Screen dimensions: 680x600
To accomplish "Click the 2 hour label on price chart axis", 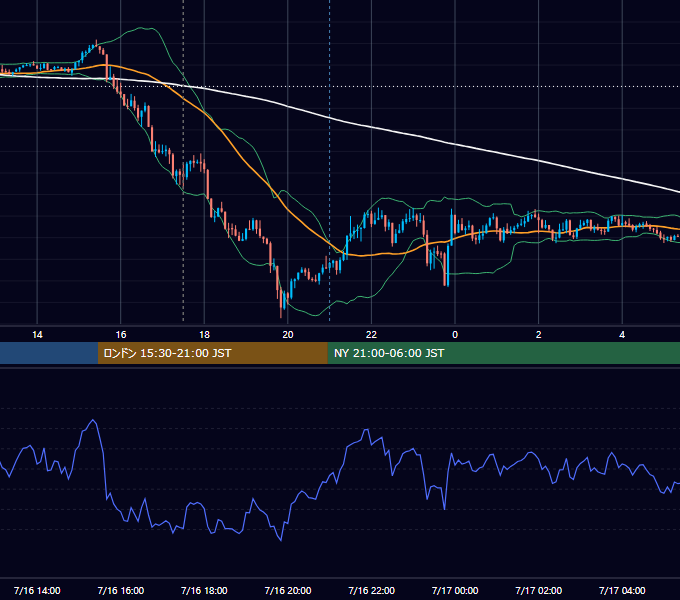I will tap(539, 335).
